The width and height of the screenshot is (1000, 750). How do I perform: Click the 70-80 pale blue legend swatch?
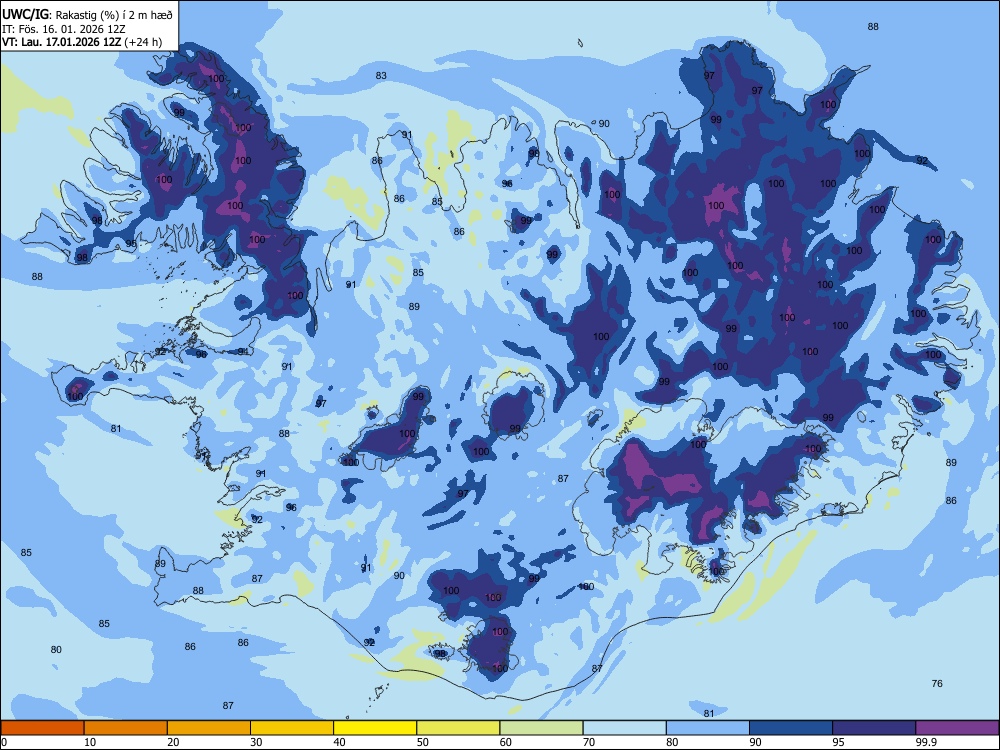click(624, 728)
